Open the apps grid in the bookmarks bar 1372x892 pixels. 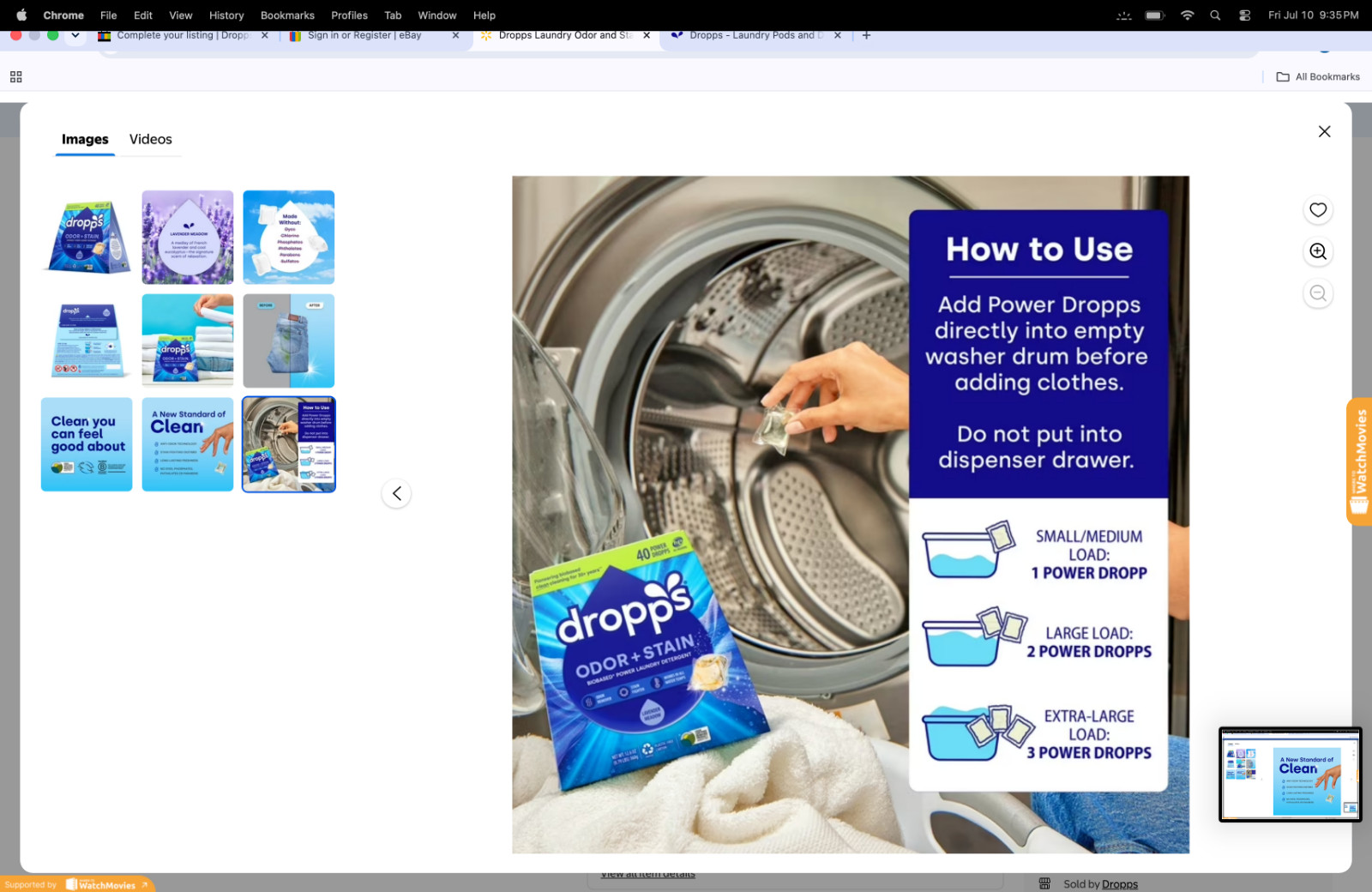15,76
